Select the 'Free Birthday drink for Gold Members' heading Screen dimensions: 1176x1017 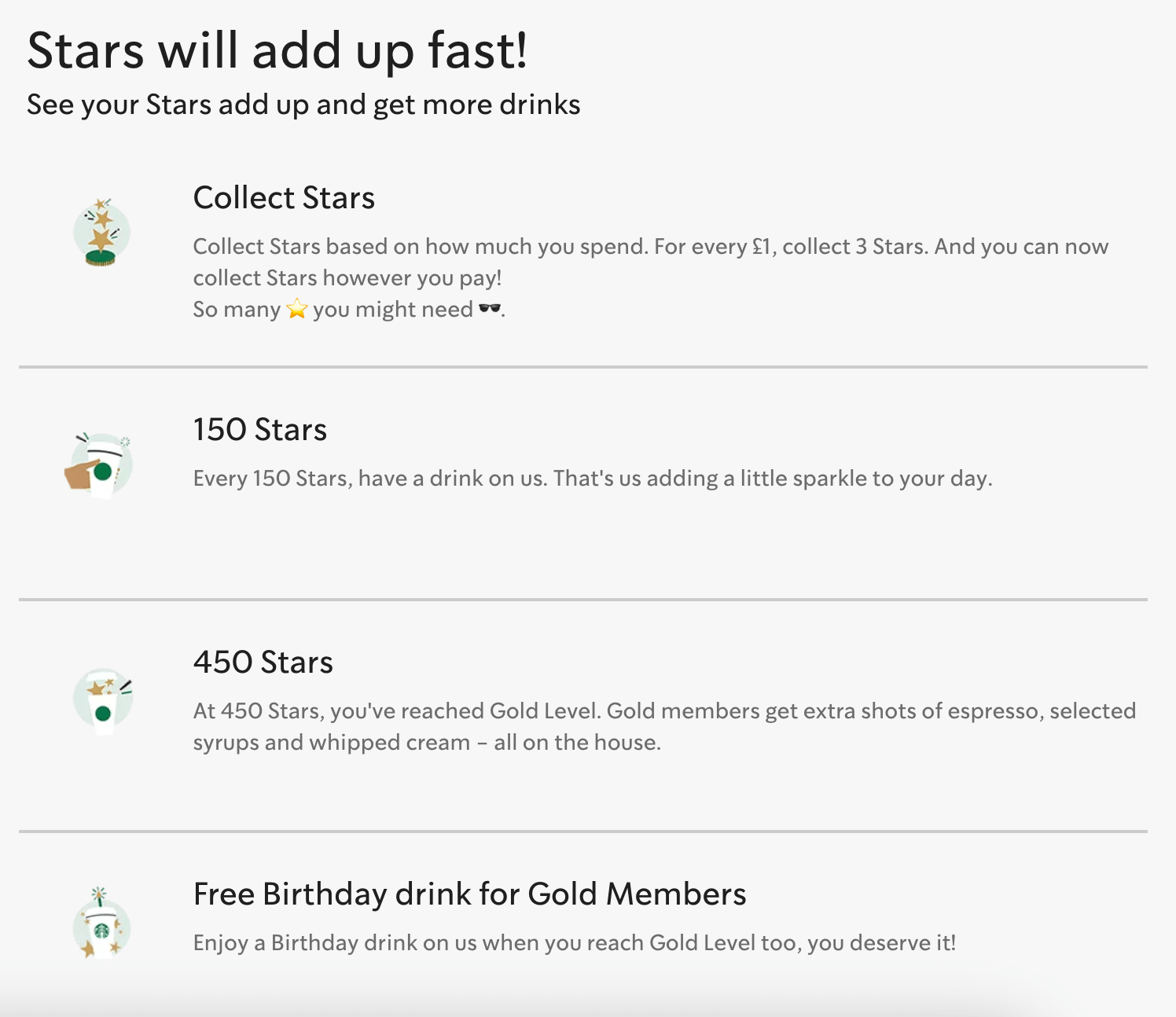click(470, 893)
